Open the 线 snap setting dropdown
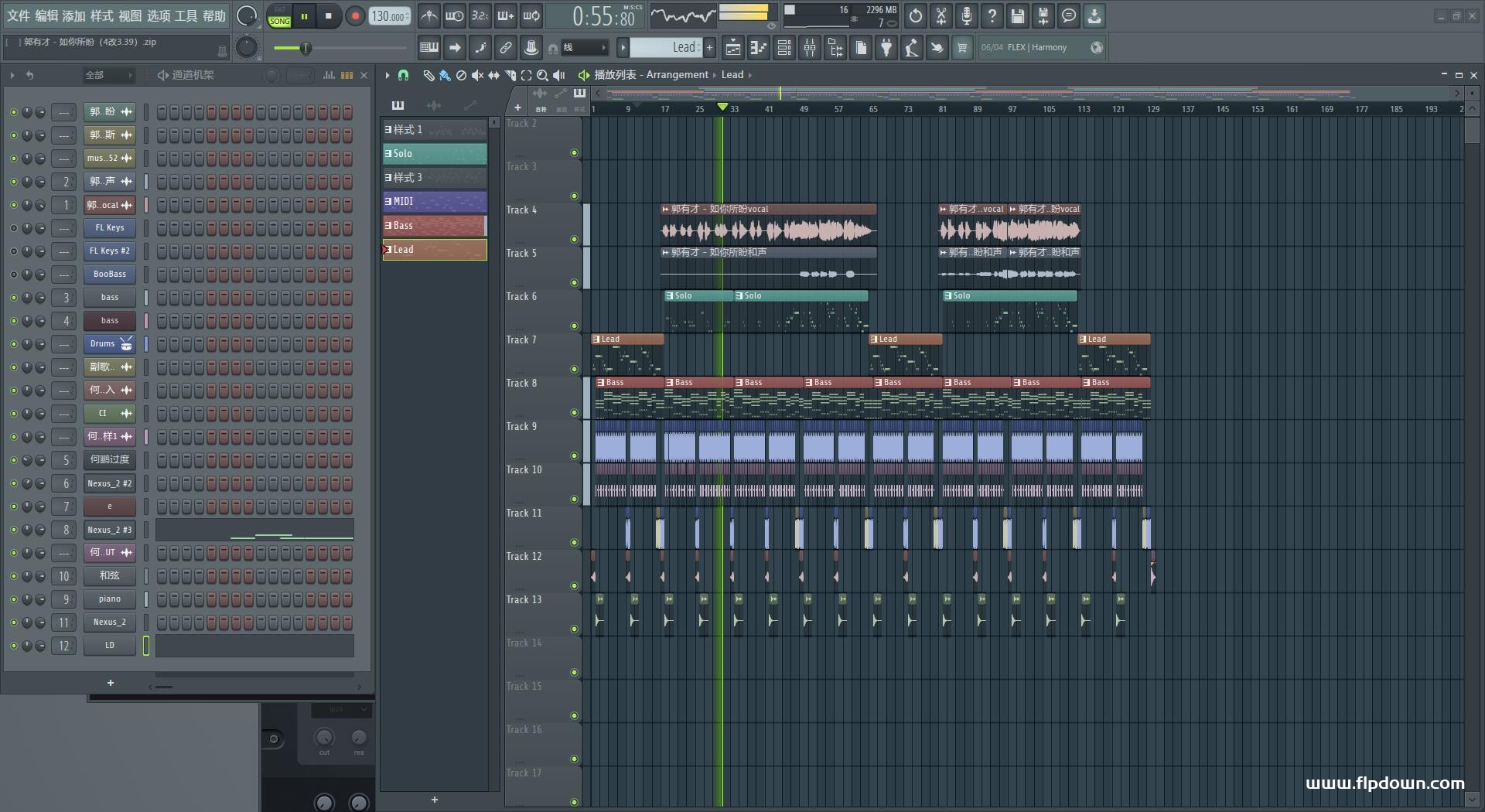The image size is (1485, 812). point(585,48)
